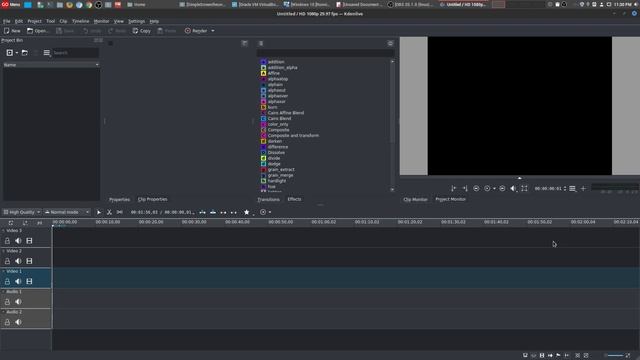This screenshot has height=360, width=640.
Task: Lock the Video 3 track
Action: (x=7, y=241)
